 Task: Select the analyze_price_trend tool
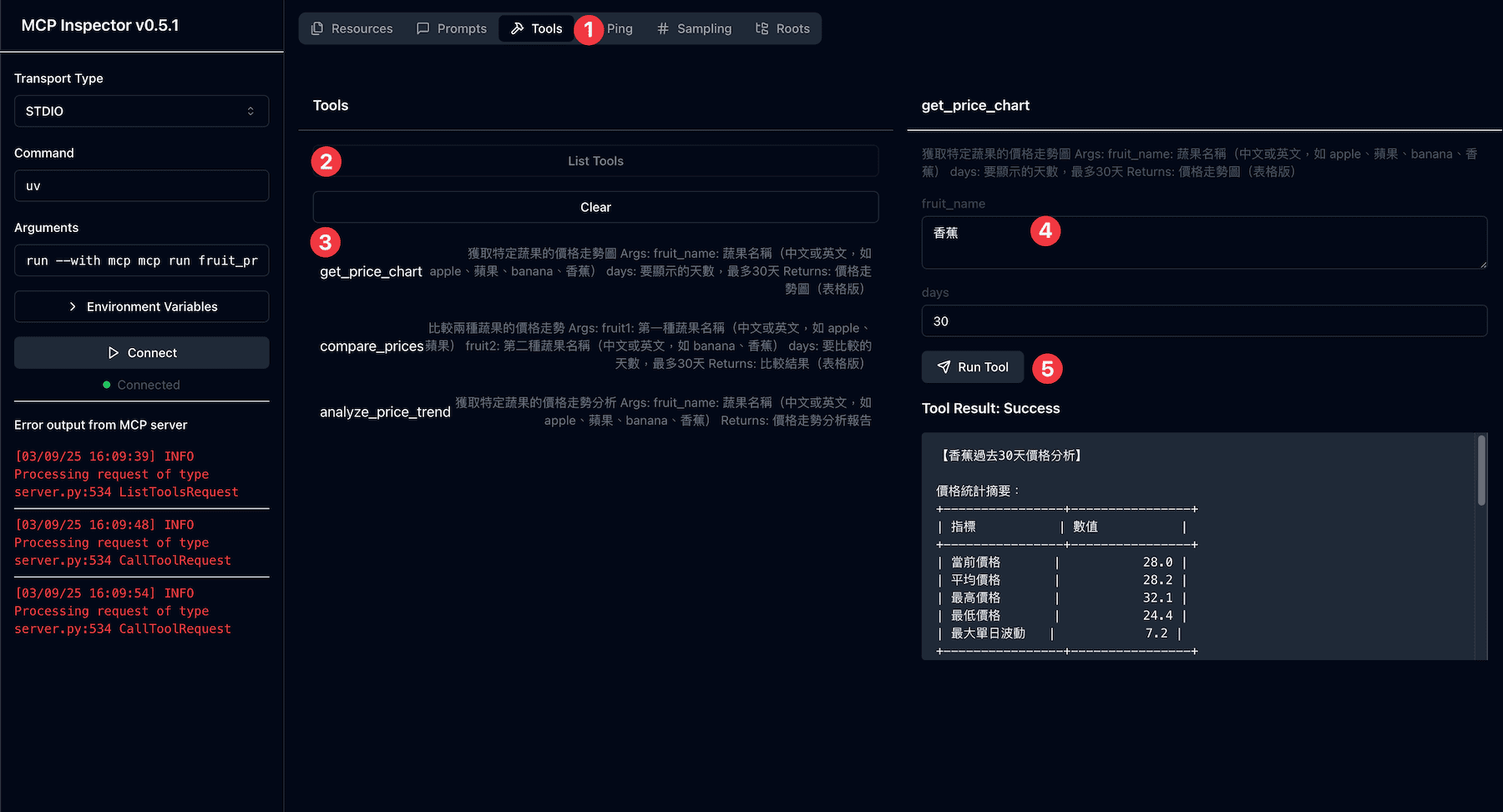pyautogui.click(x=385, y=411)
